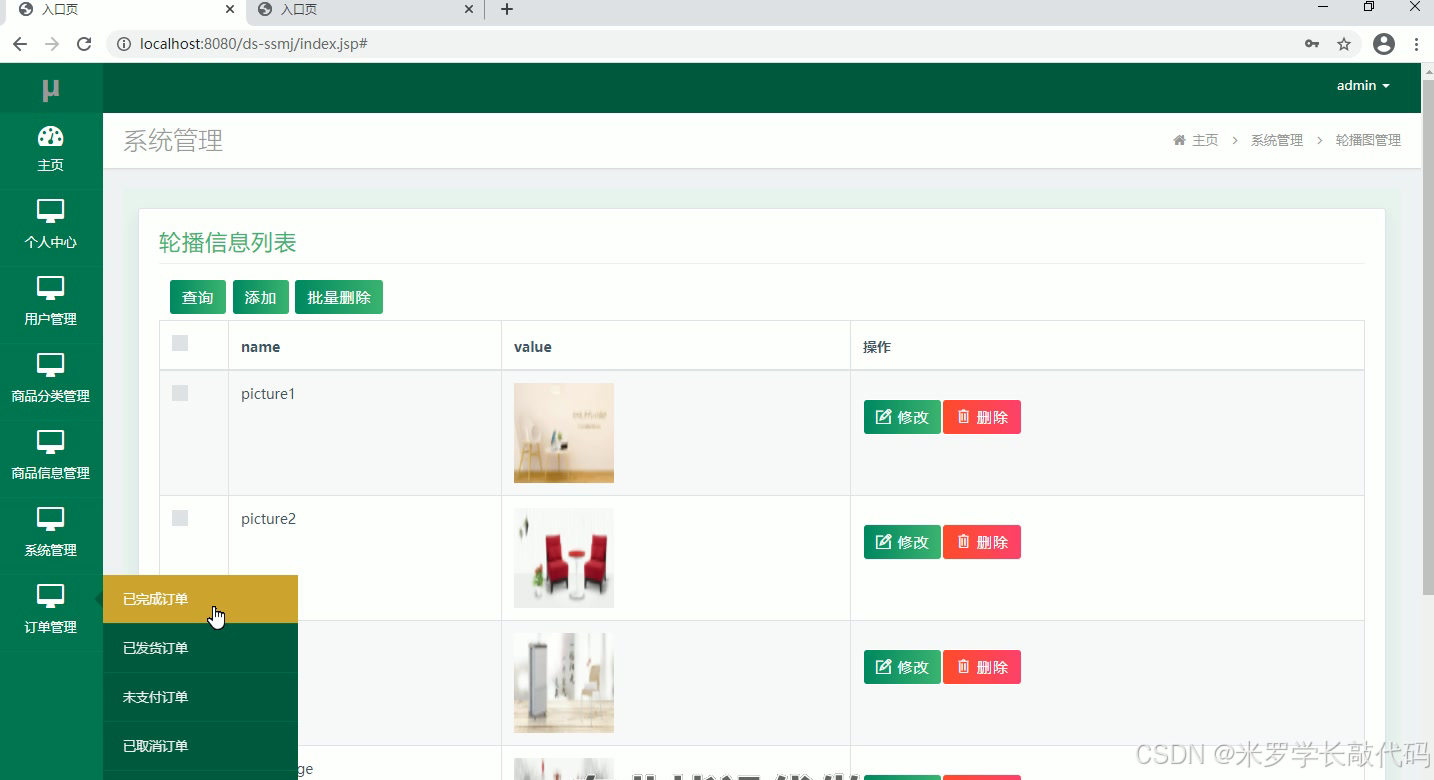Close the first 入口页 tab

point(231,9)
